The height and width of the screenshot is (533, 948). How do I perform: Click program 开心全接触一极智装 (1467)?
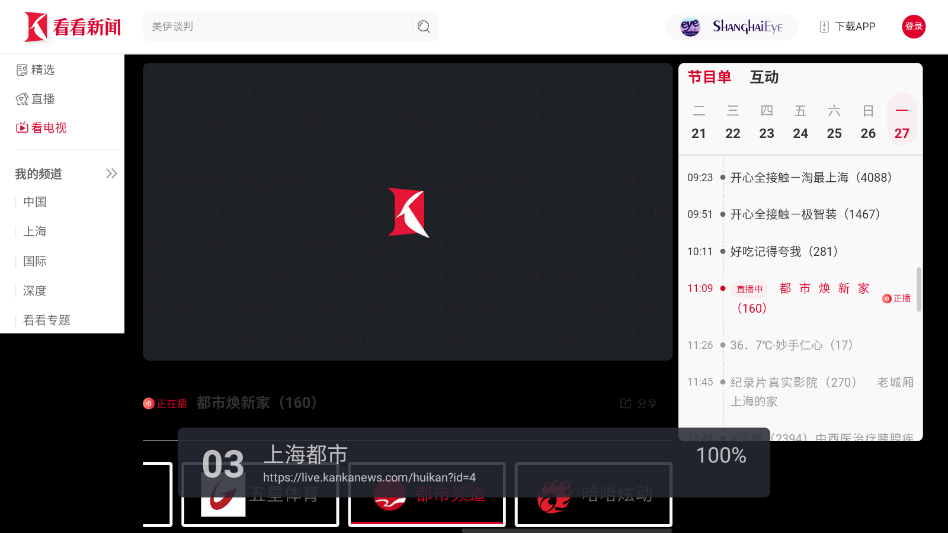click(805, 215)
